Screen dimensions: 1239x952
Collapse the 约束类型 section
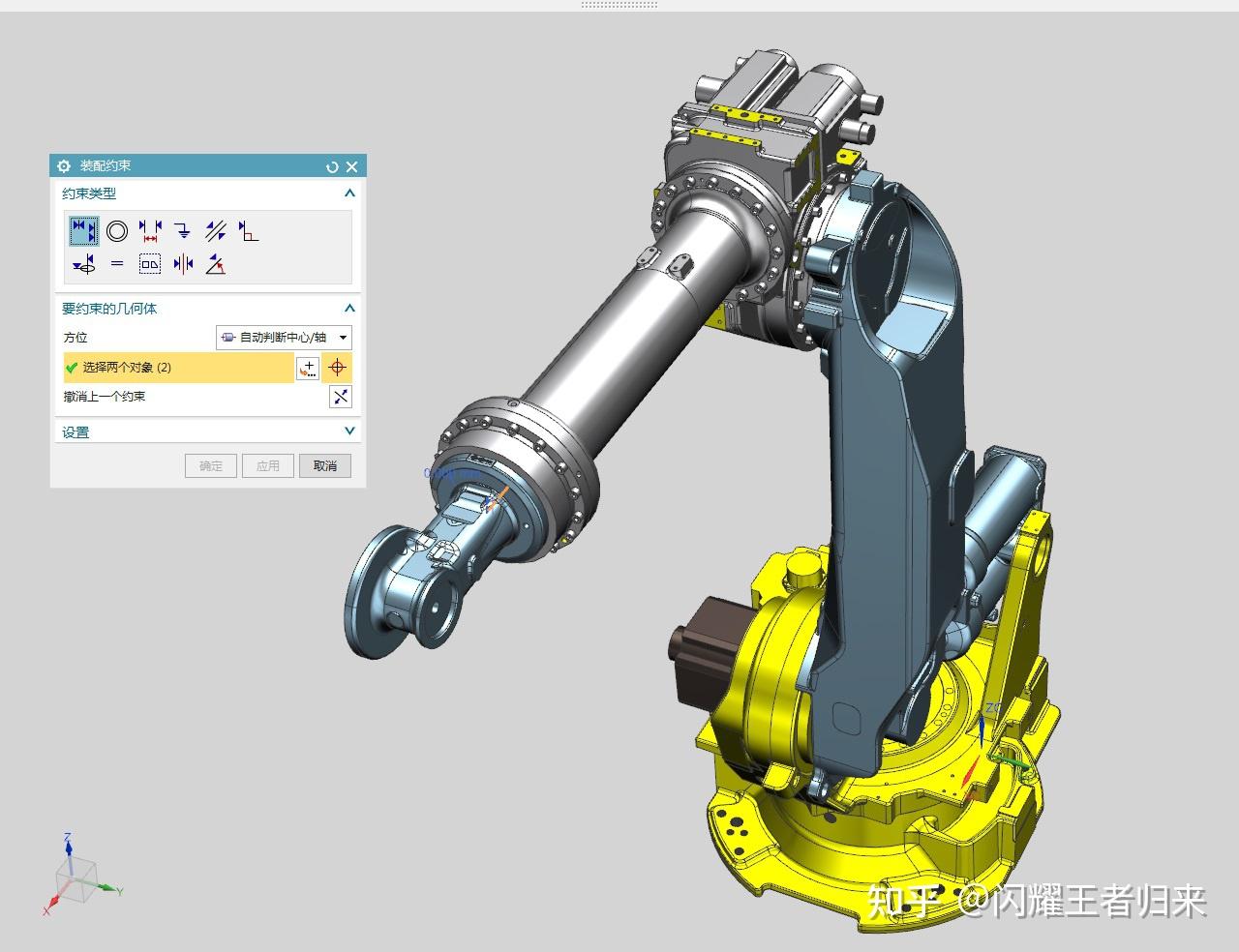tap(349, 193)
